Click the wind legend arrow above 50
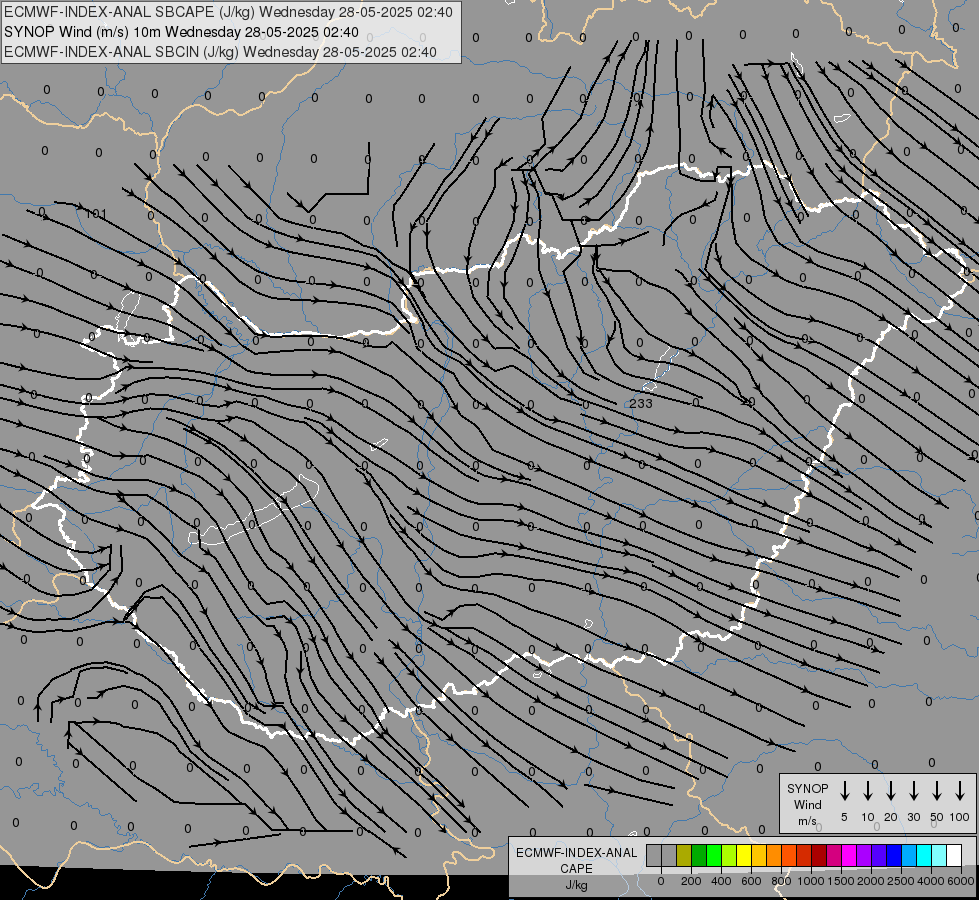 [x=937, y=790]
